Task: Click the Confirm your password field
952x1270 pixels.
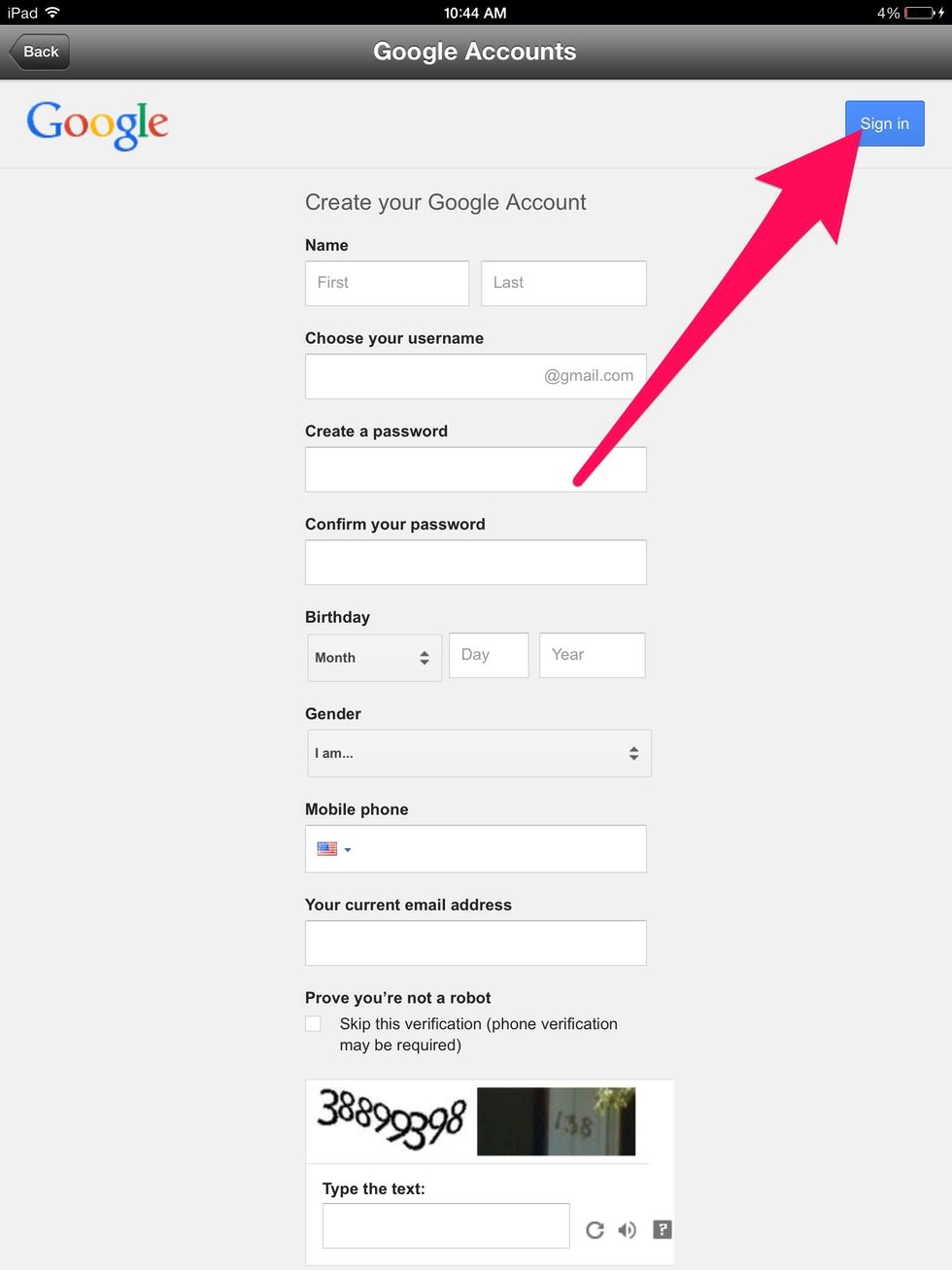Action: (476, 563)
